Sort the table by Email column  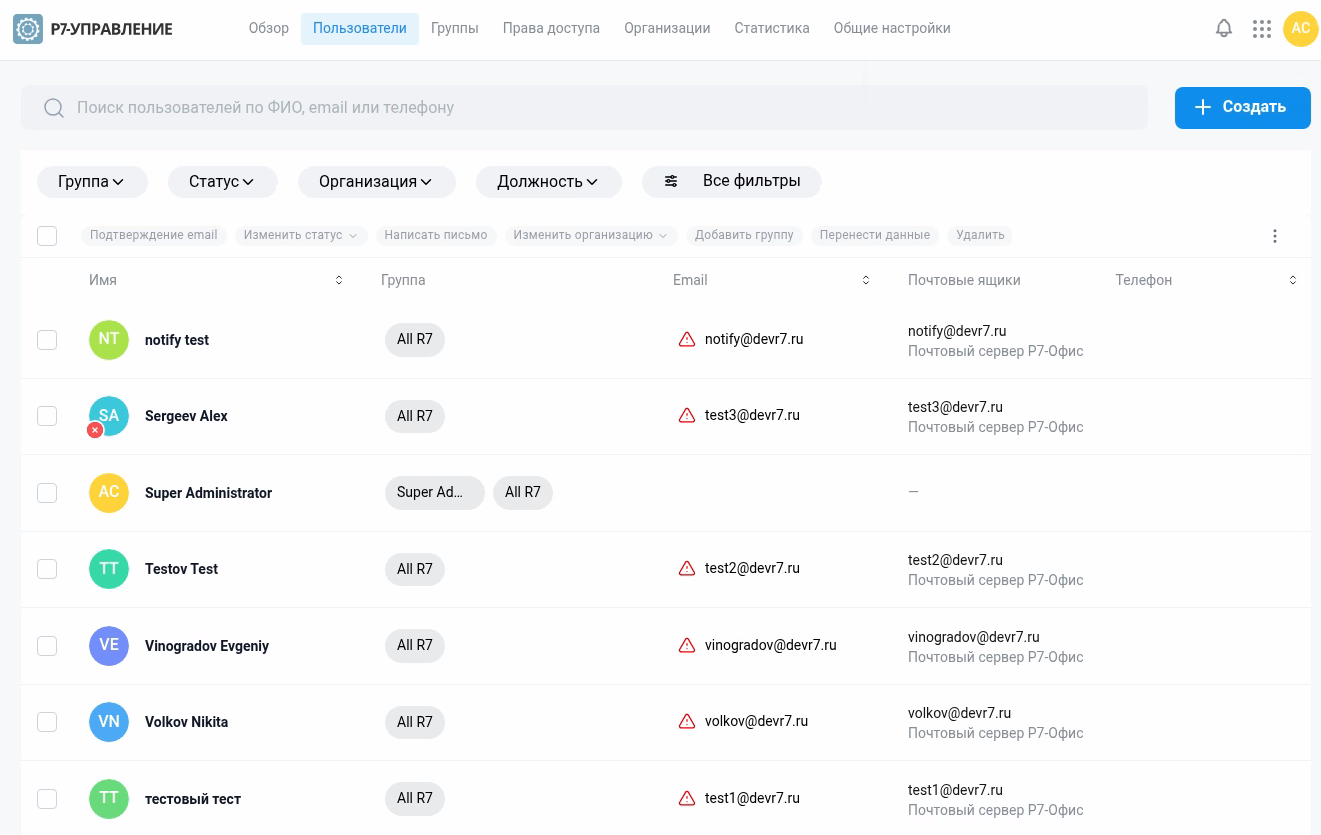click(x=866, y=280)
